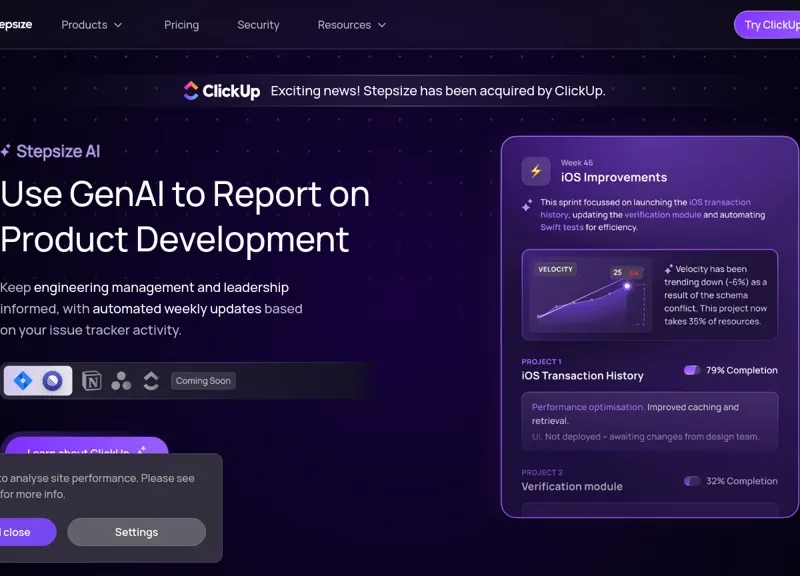Click the Asana three-dots icon
800x576 pixels.
pos(121,381)
